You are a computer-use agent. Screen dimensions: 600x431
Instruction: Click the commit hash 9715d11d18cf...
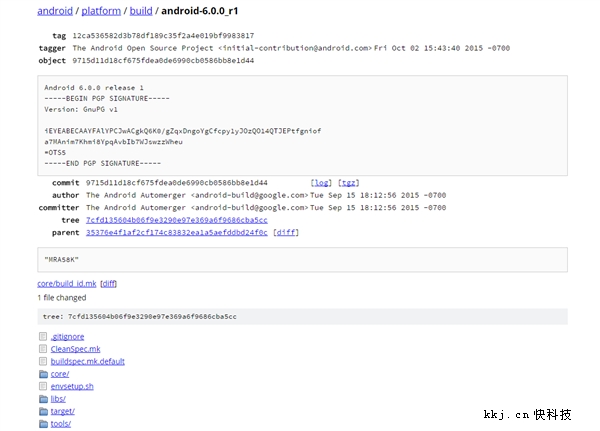176,183
